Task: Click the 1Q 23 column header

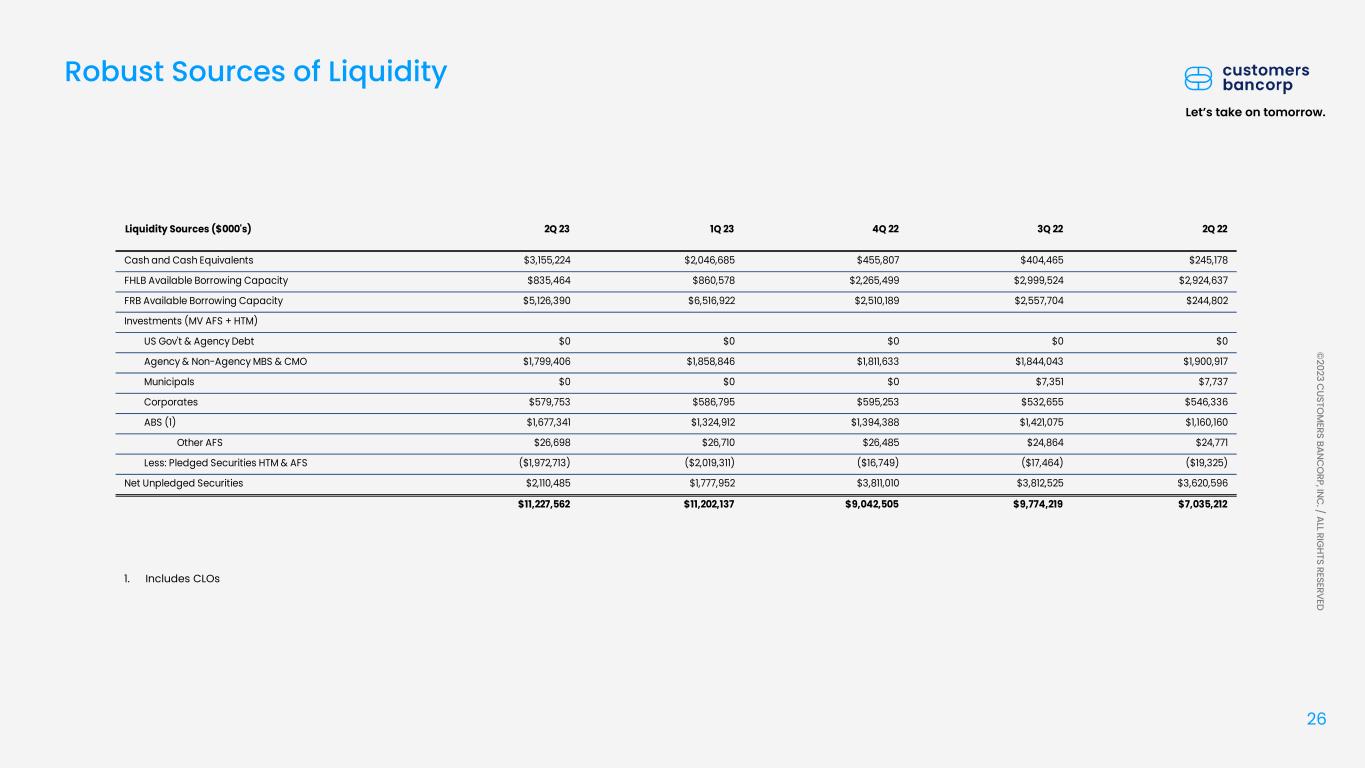Action: (x=722, y=228)
